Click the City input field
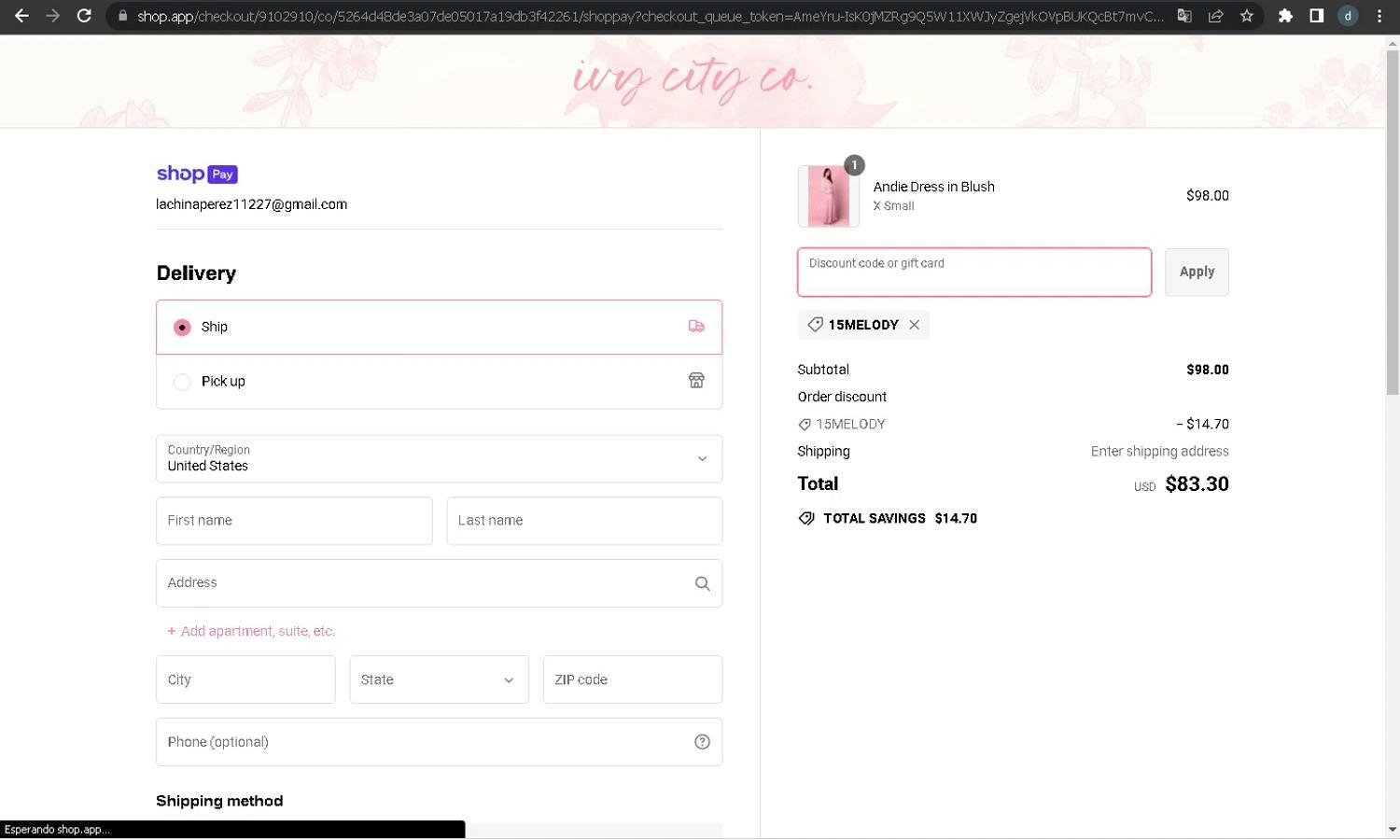Image resolution: width=1400 pixels, height=840 pixels. [245, 679]
